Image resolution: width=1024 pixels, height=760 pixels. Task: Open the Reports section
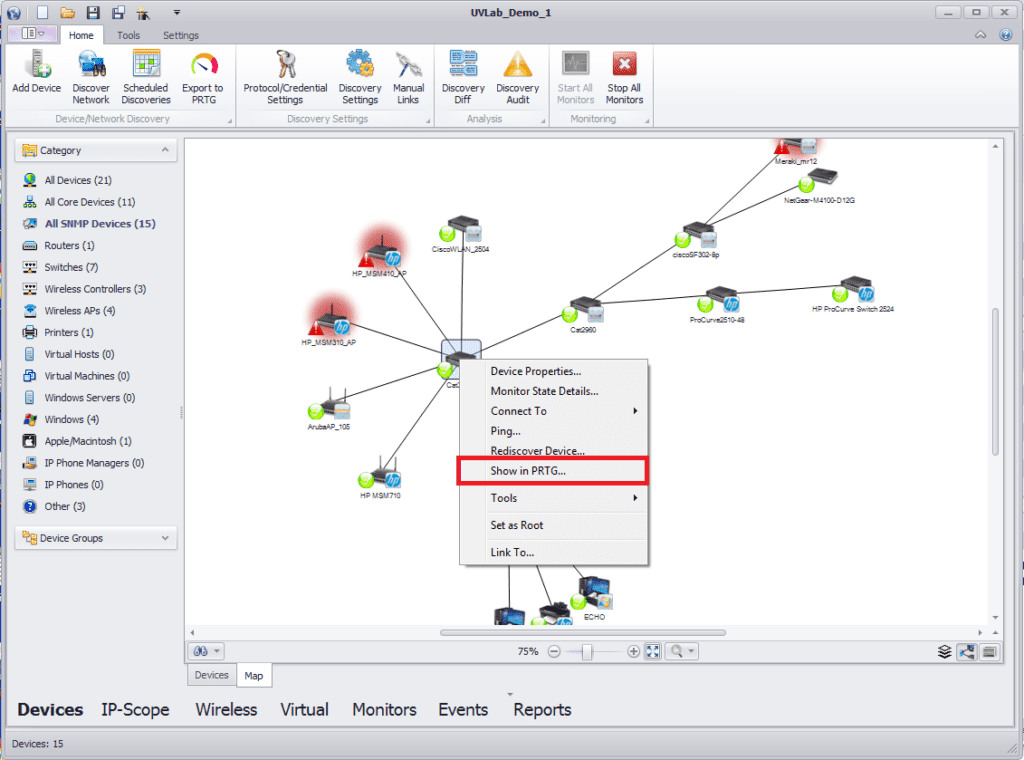pyautogui.click(x=542, y=710)
